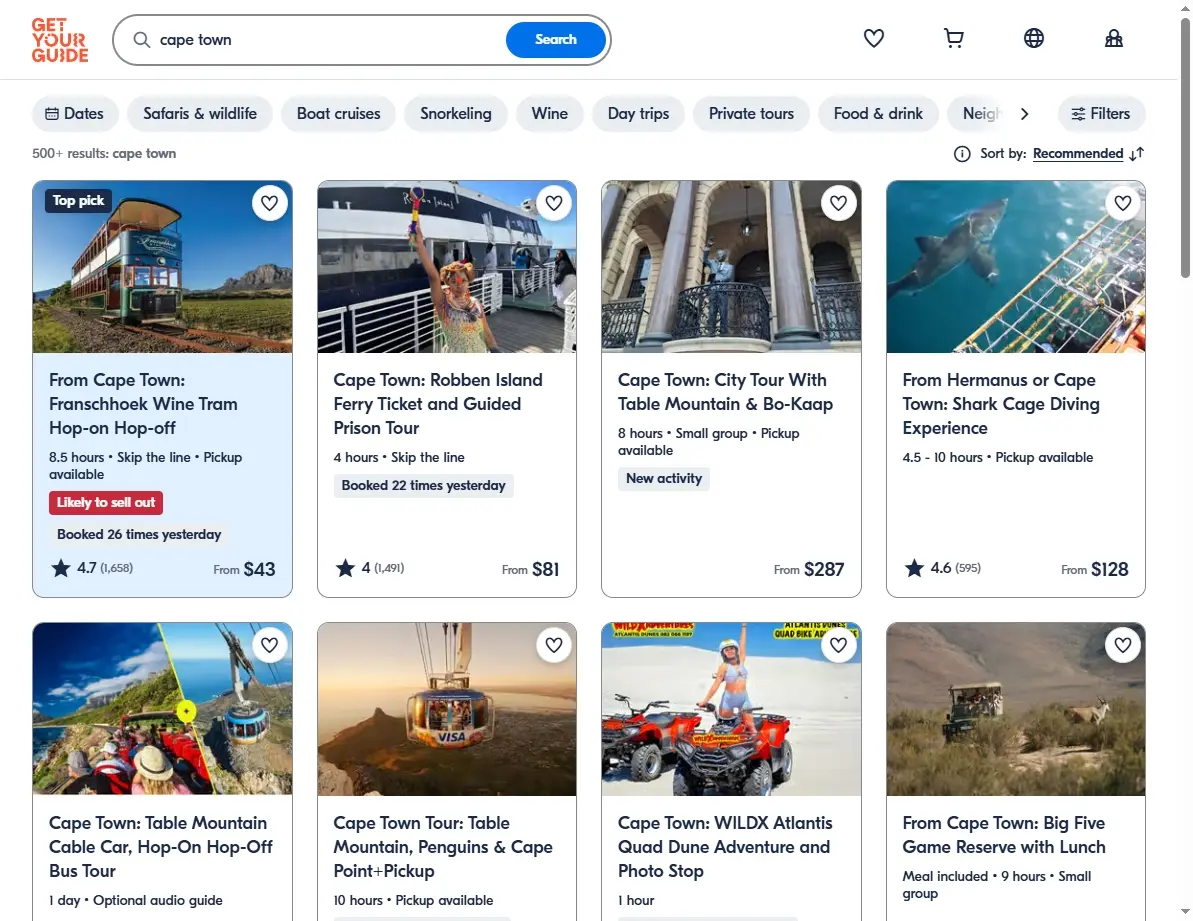Click the quad bike dune photo

point(731,710)
